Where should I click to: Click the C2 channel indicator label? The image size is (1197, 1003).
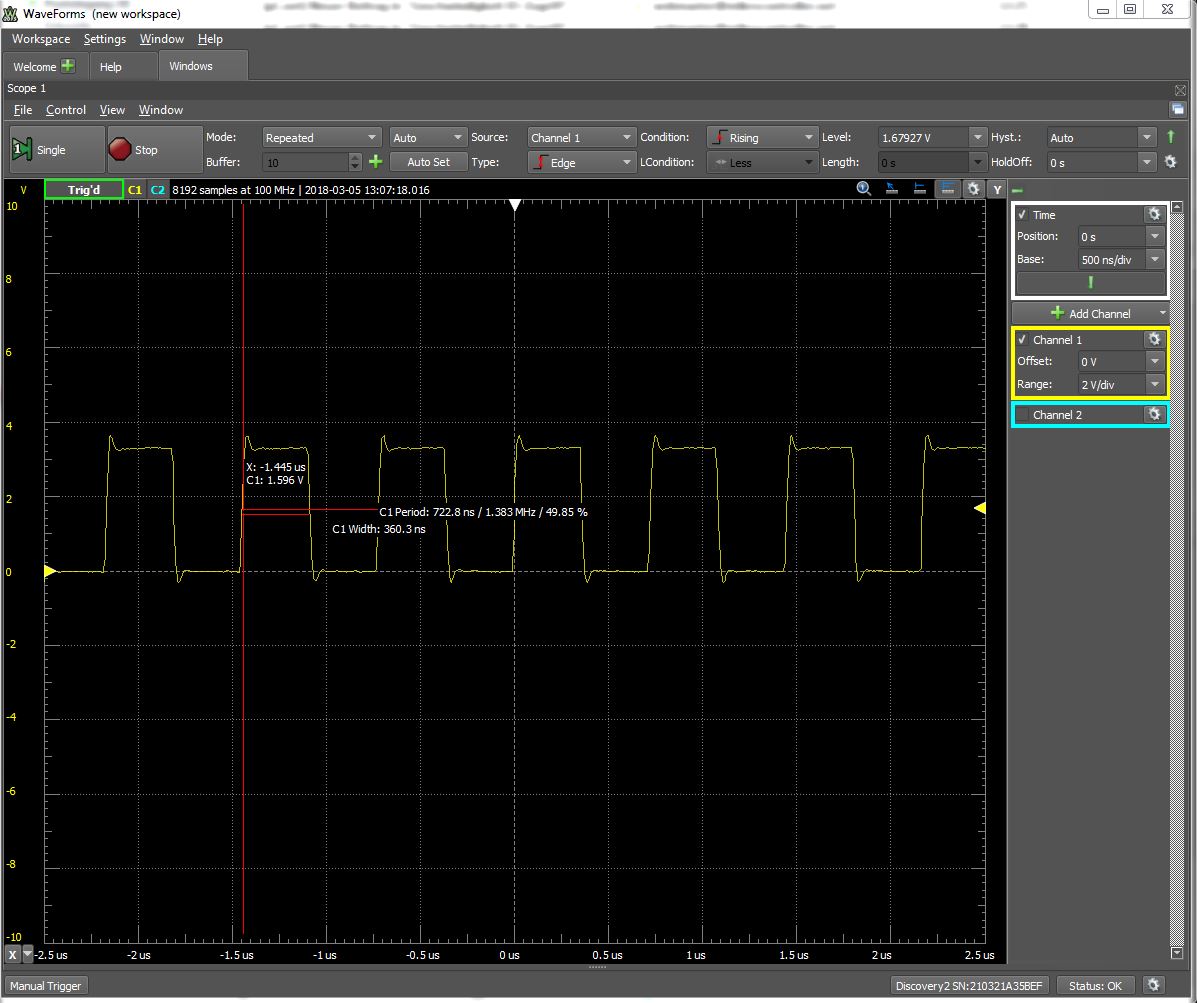coord(158,189)
